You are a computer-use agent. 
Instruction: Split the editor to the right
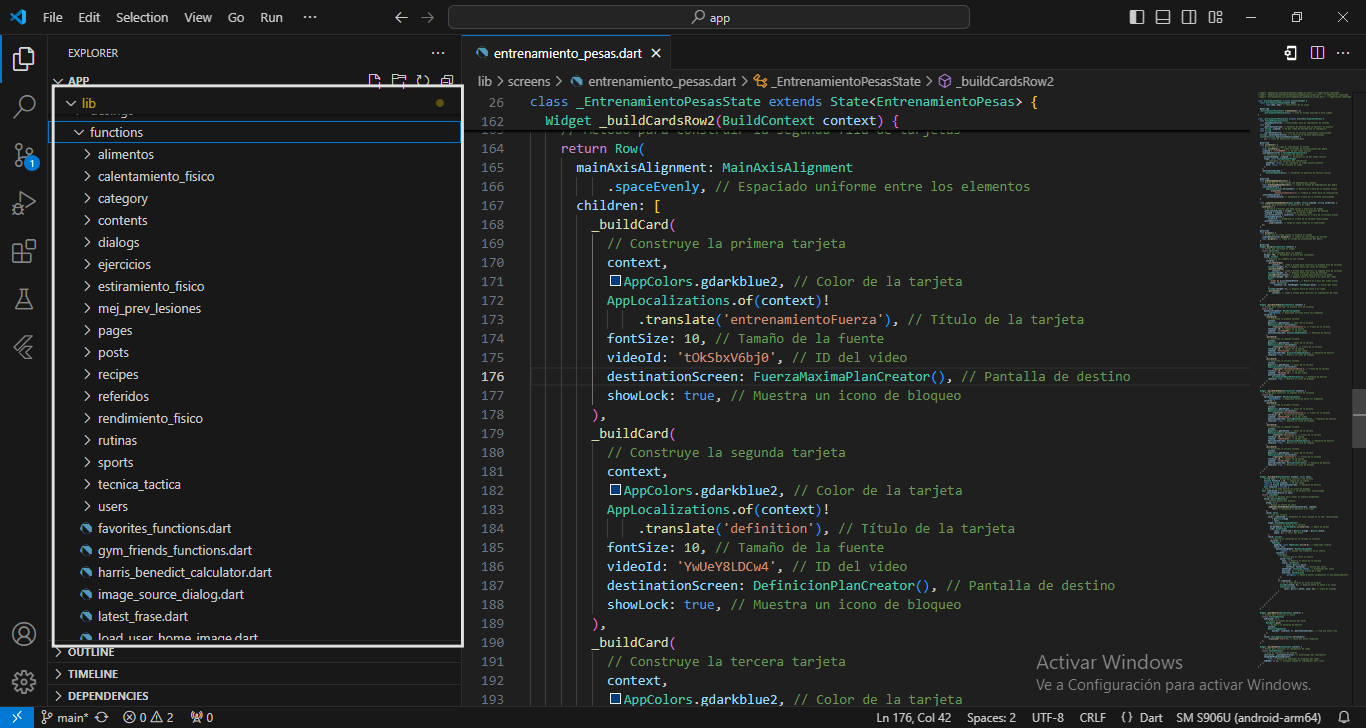pos(1317,53)
